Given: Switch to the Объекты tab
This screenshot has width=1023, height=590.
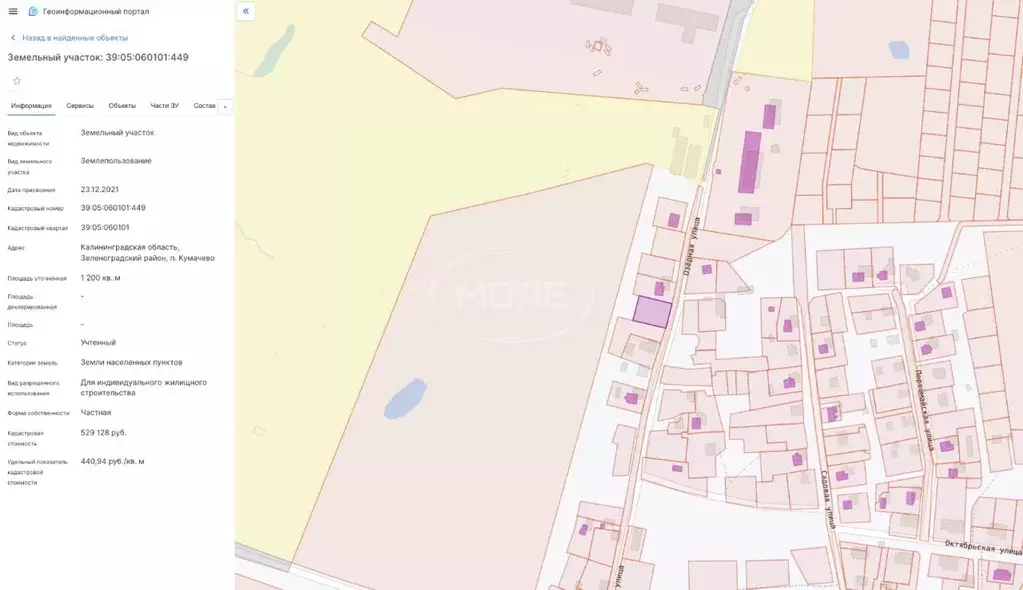Looking at the screenshot, I should coord(122,106).
